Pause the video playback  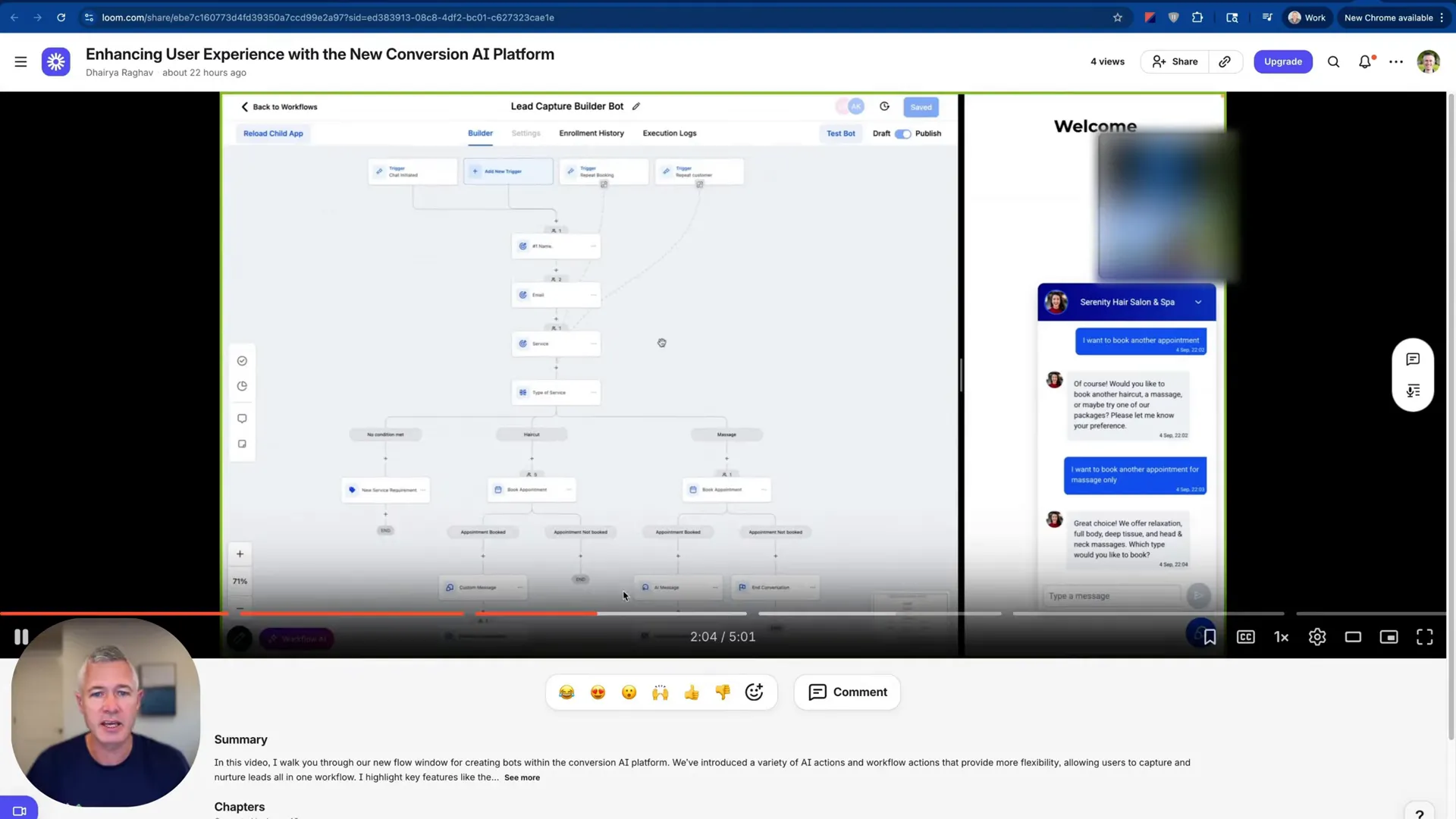[21, 637]
